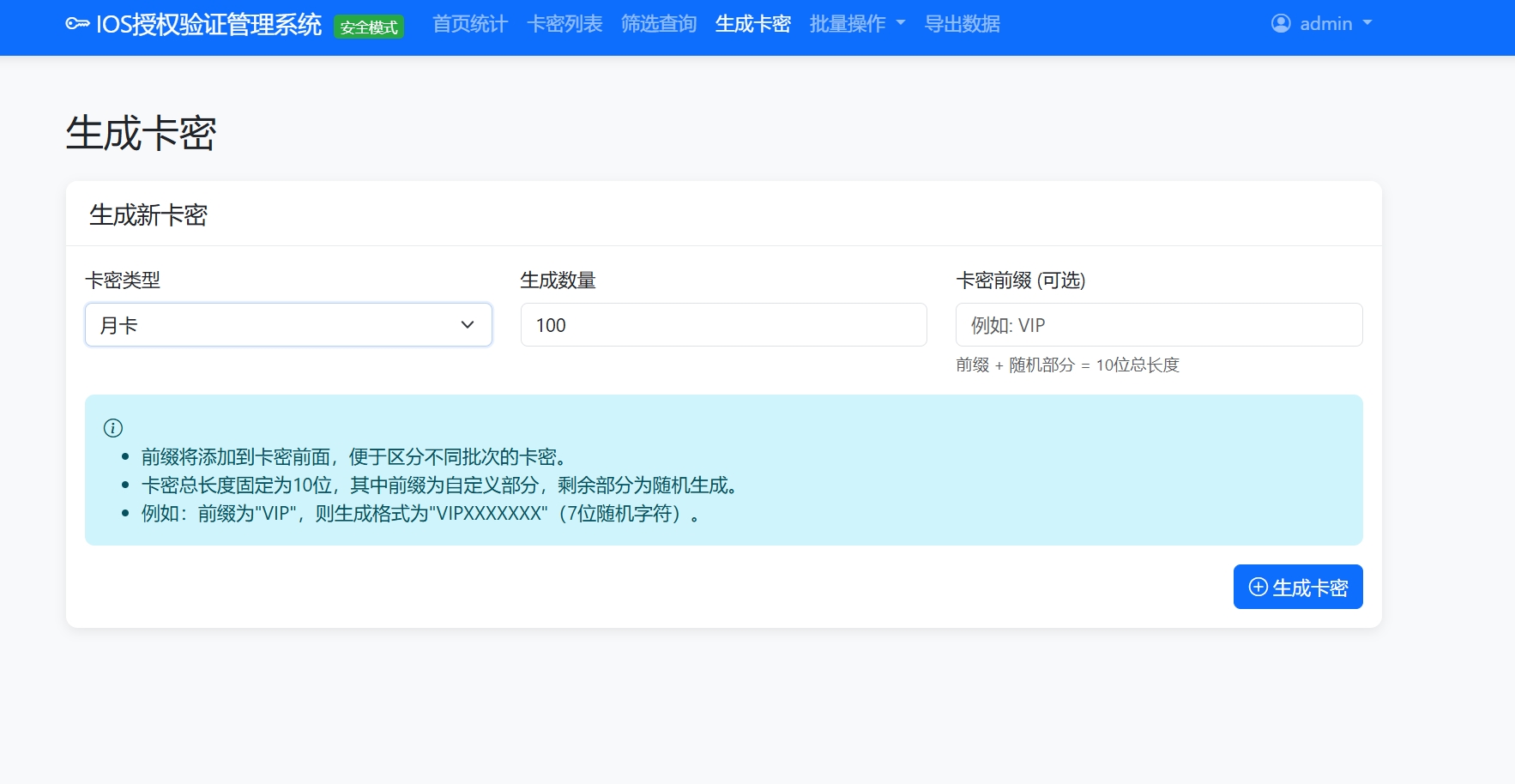Image resolution: width=1515 pixels, height=784 pixels.
Task: Click the 生成新卡密 panel header
Action: [148, 215]
